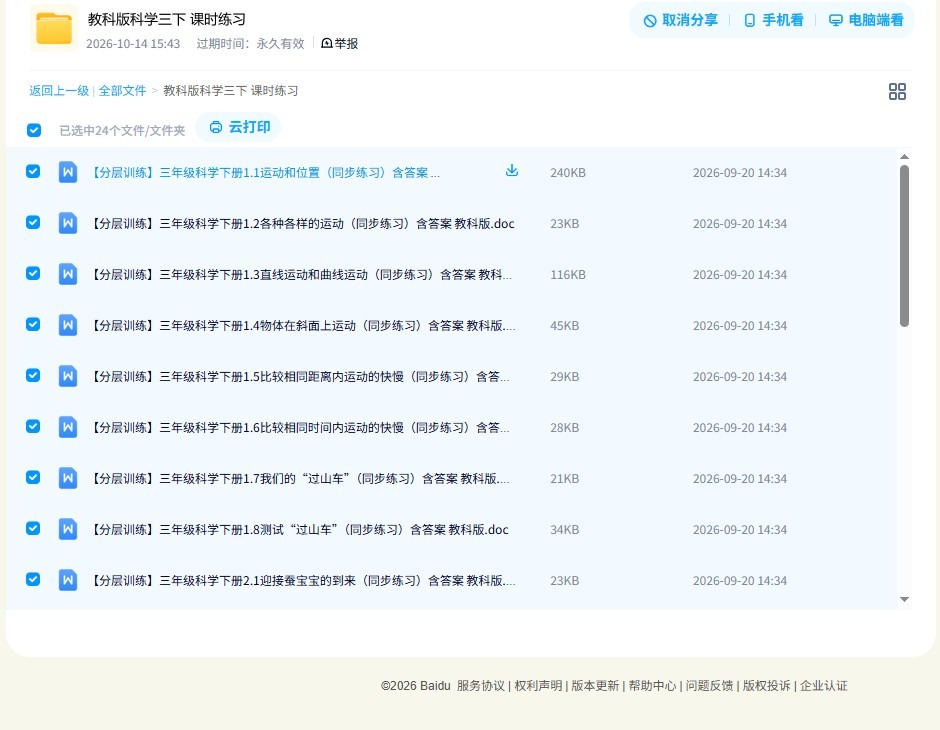
Task: Click the scrollbar down arrow
Action: pos(904,599)
